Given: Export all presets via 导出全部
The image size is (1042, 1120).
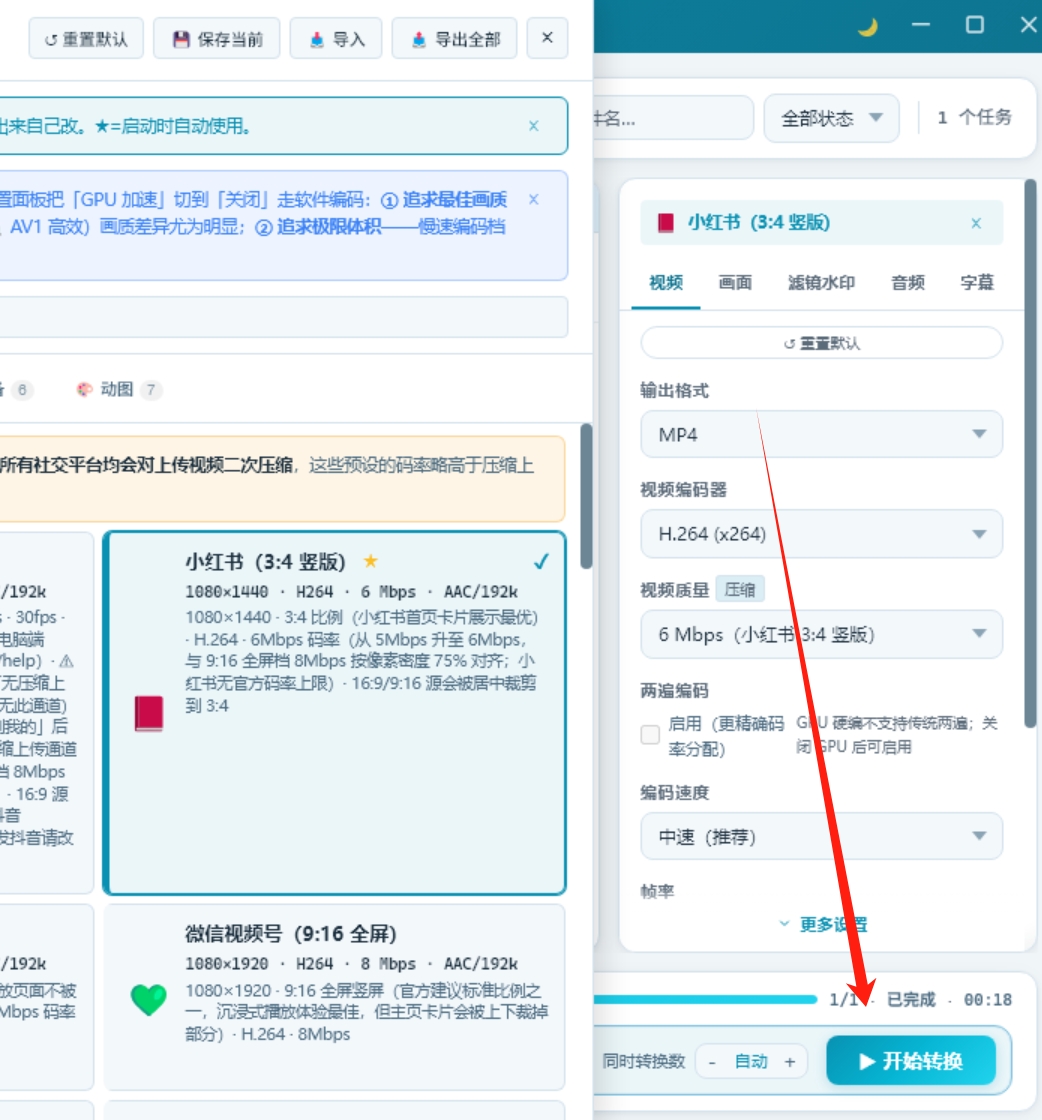Looking at the screenshot, I should [454, 39].
